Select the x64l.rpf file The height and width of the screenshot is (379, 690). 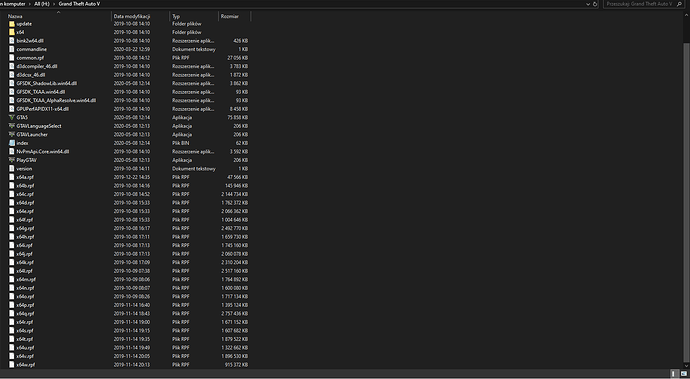click(24, 271)
